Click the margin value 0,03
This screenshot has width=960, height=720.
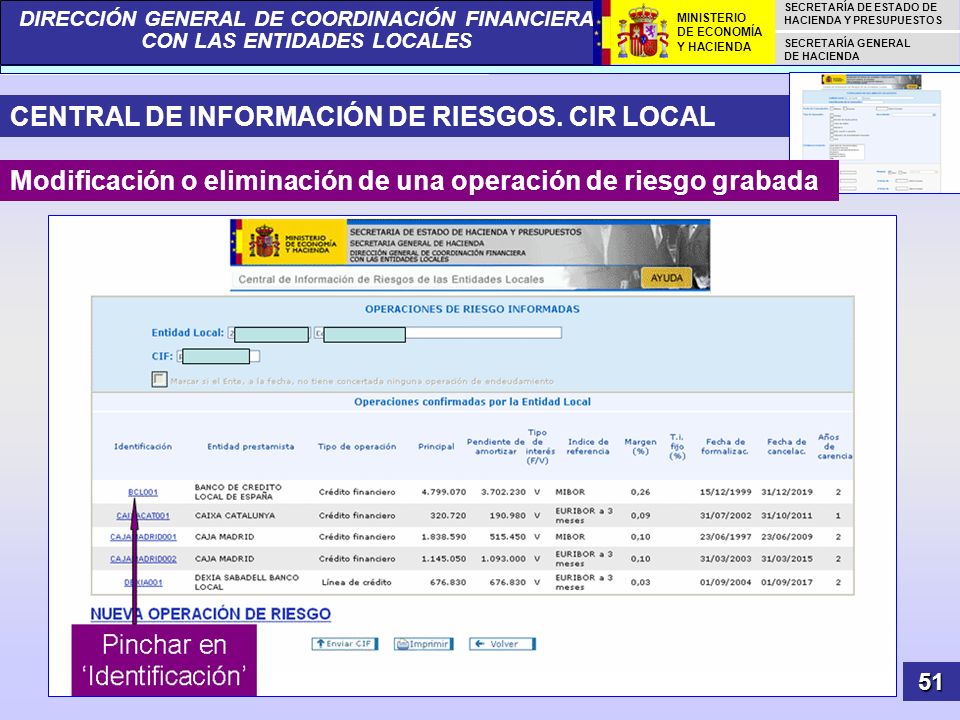(640, 582)
